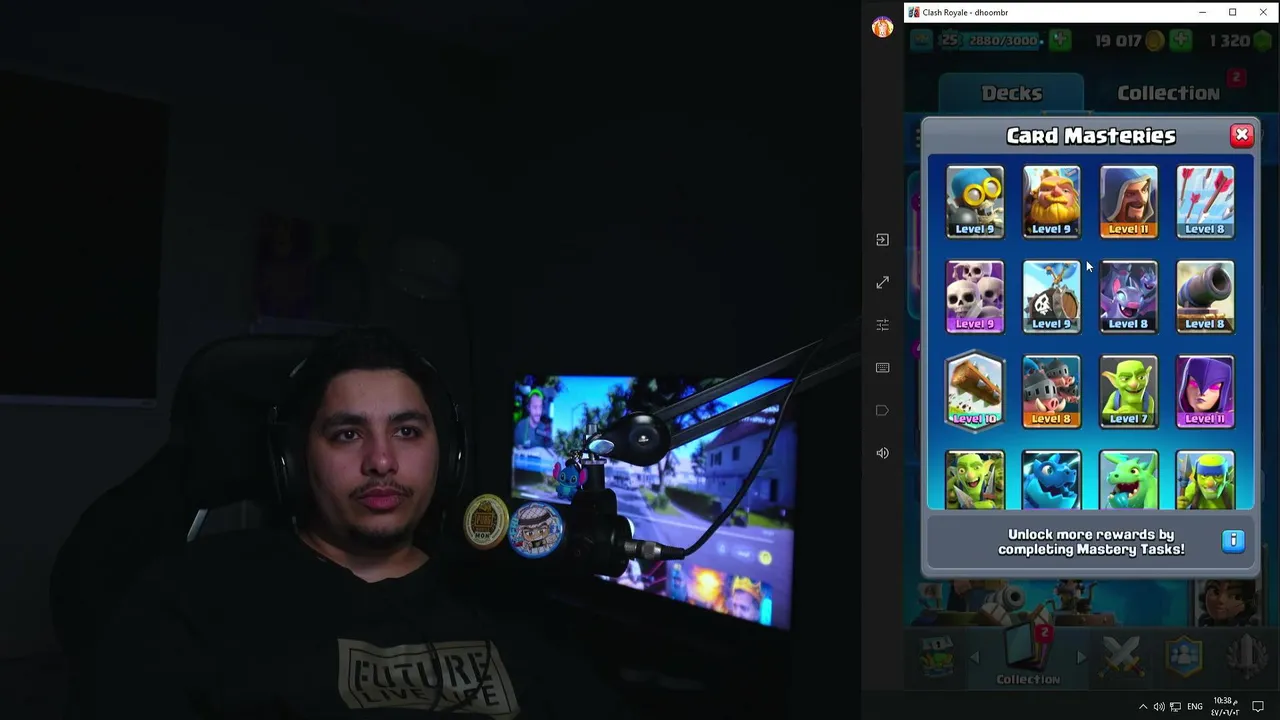Open the bottom Collection cards tab
Viewport: 1280px width, 720px height.
coord(1028,658)
